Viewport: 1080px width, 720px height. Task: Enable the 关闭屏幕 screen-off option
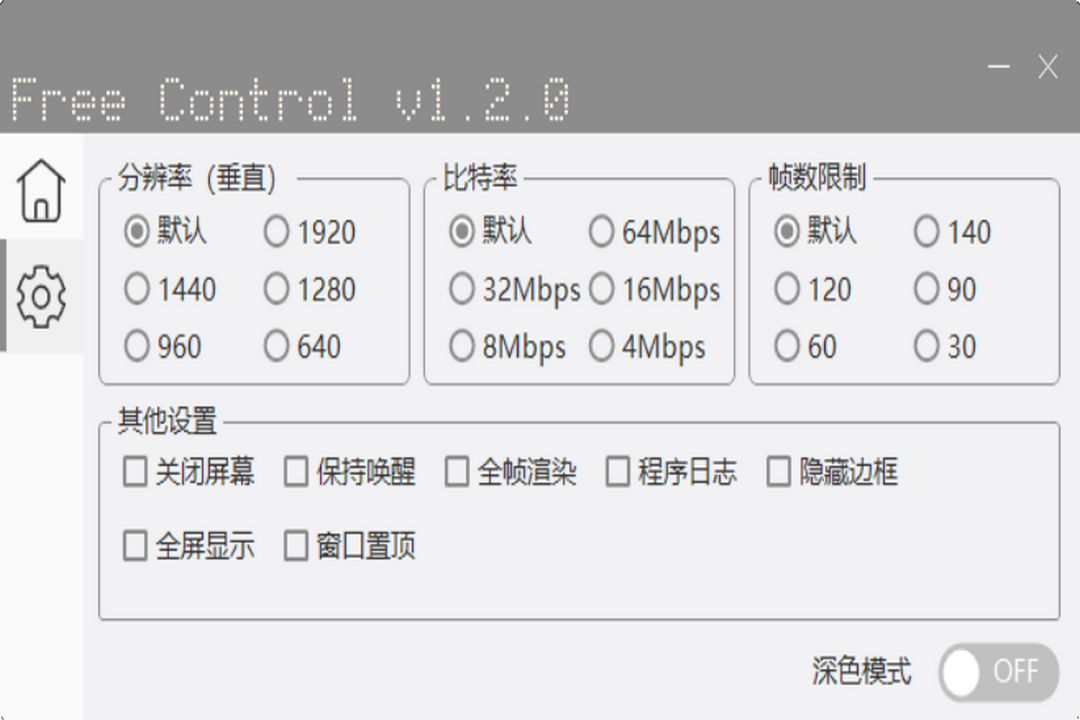(135, 473)
